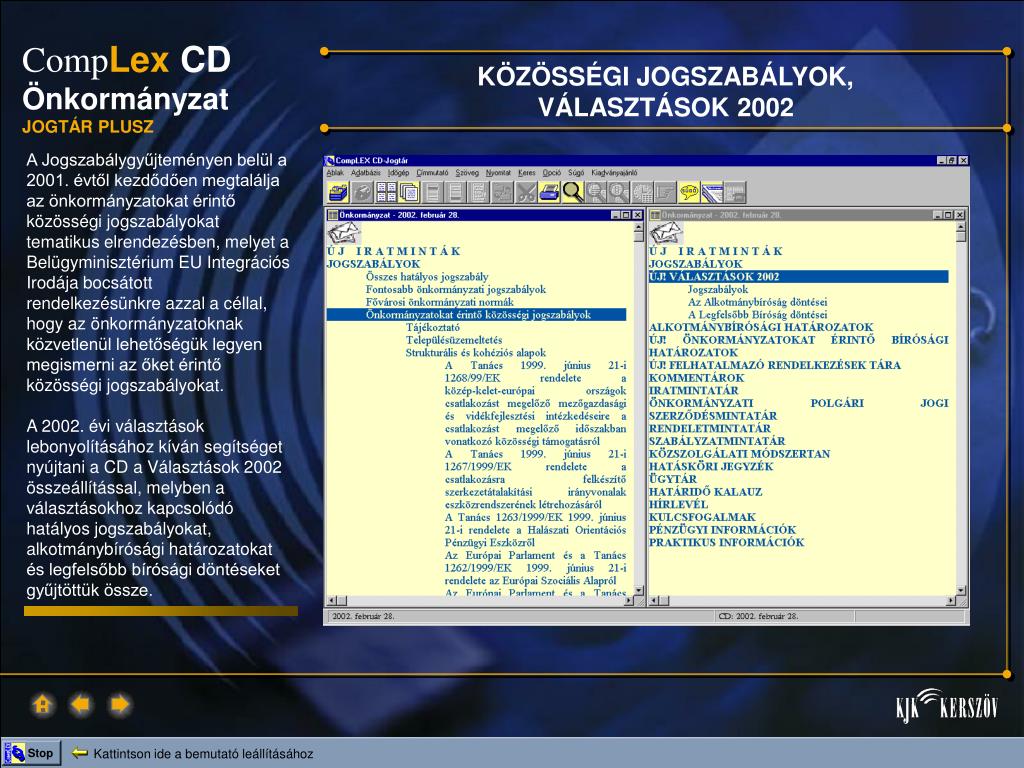
Task: Open 'ÚJ! FELHATALMAZÓ RENDELKEZÉSEK TÁRA'
Action: pyautogui.click(x=775, y=365)
